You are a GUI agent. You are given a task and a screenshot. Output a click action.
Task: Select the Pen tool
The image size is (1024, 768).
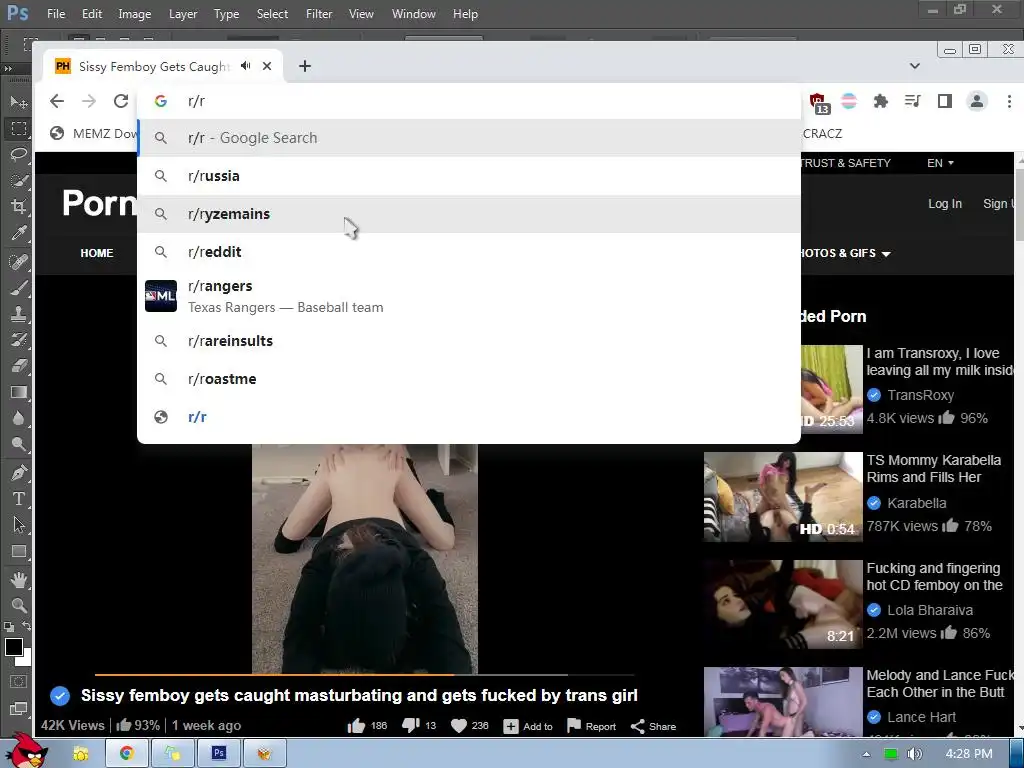(18, 472)
